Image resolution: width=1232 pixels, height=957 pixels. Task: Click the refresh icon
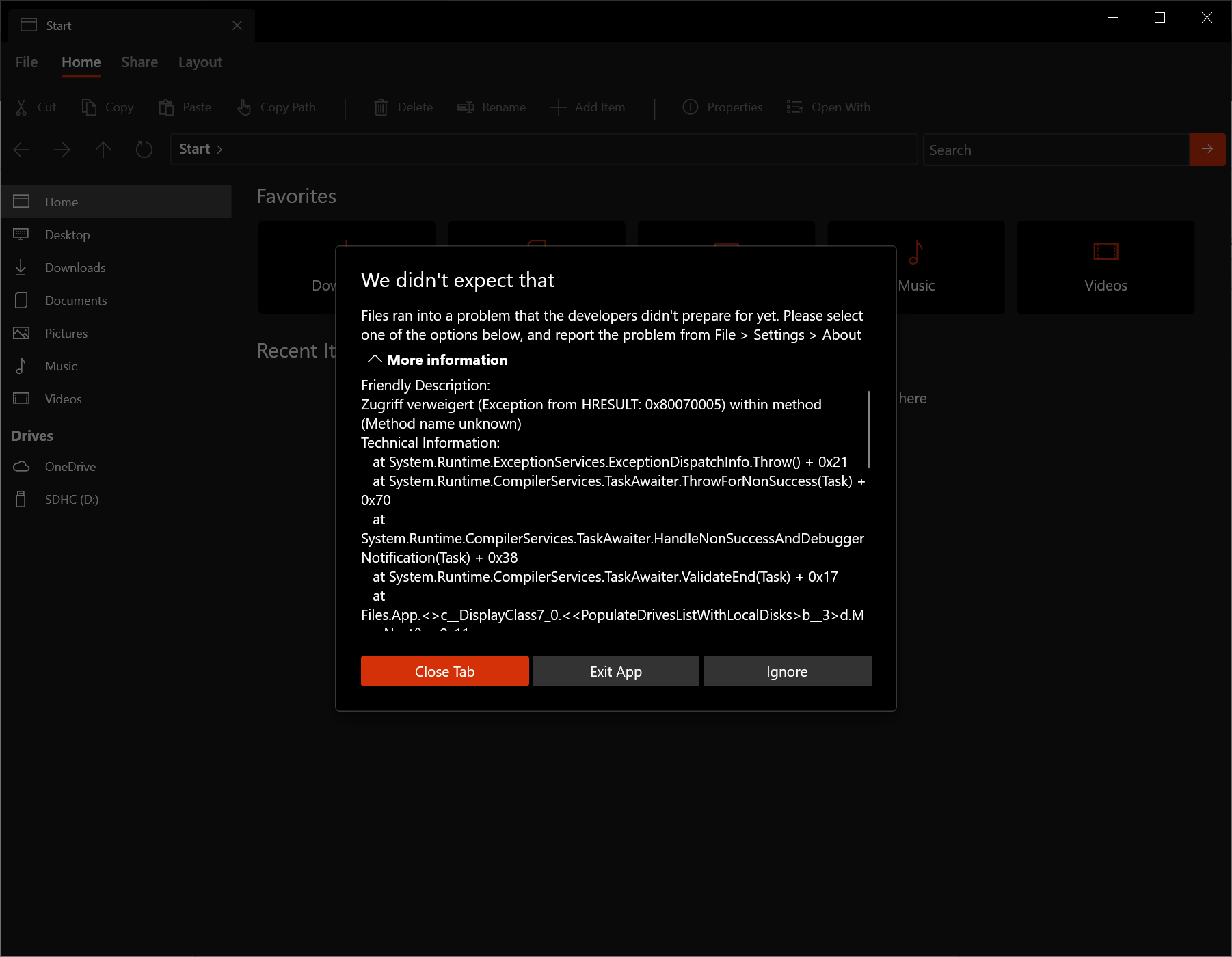coord(144,149)
